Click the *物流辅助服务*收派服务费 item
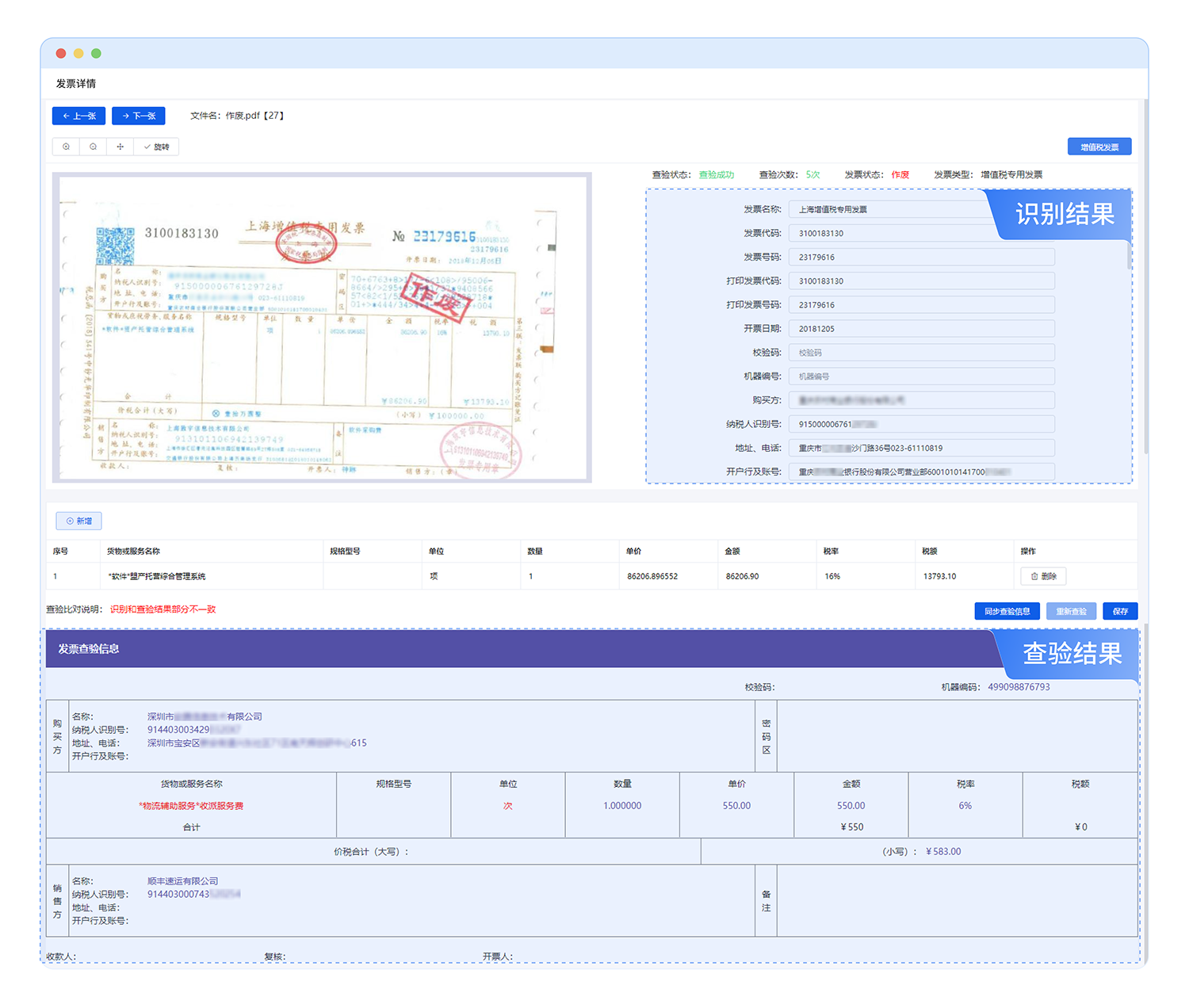Viewport: 1189px width, 1008px height. click(x=191, y=806)
